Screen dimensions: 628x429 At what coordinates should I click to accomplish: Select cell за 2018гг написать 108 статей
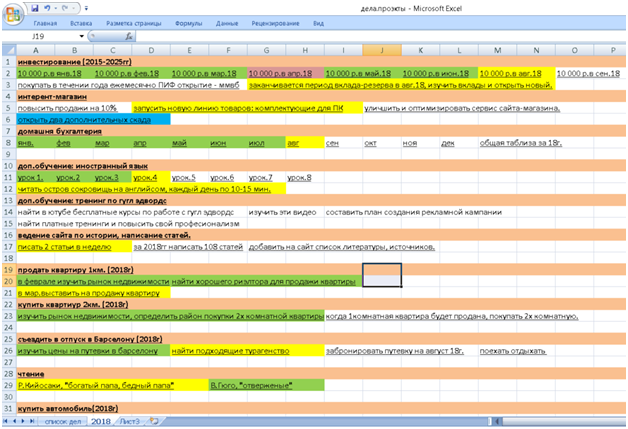(188, 247)
